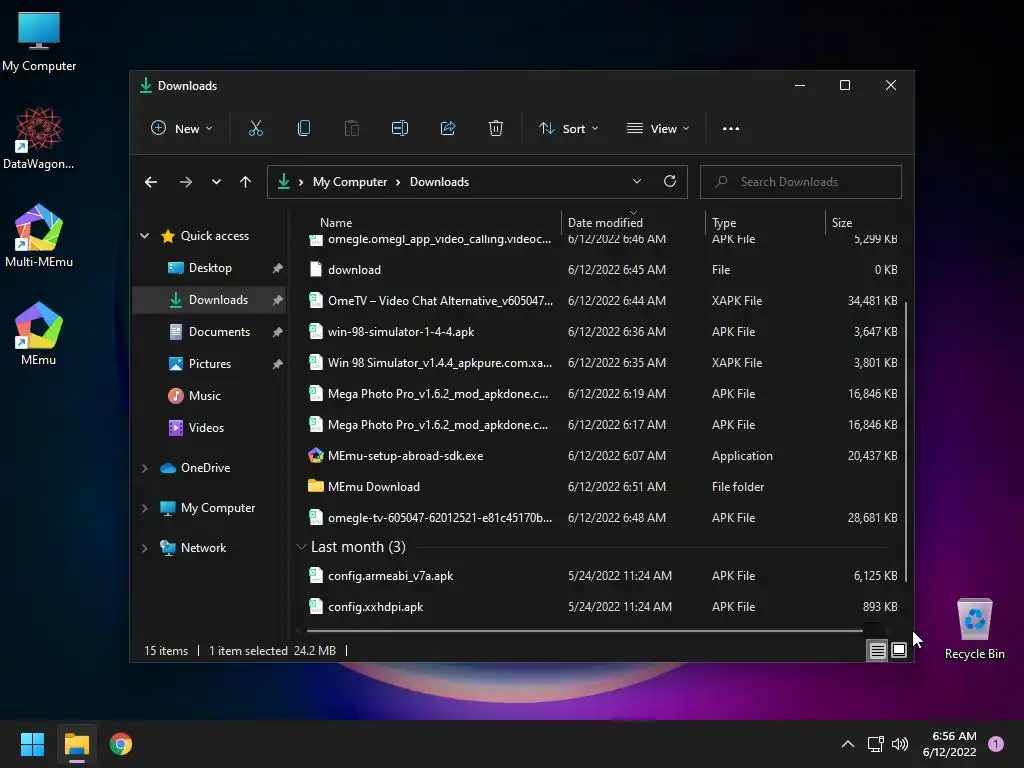The image size is (1024, 768).
Task: Click the Copy icon in toolbar
Action: (304, 129)
